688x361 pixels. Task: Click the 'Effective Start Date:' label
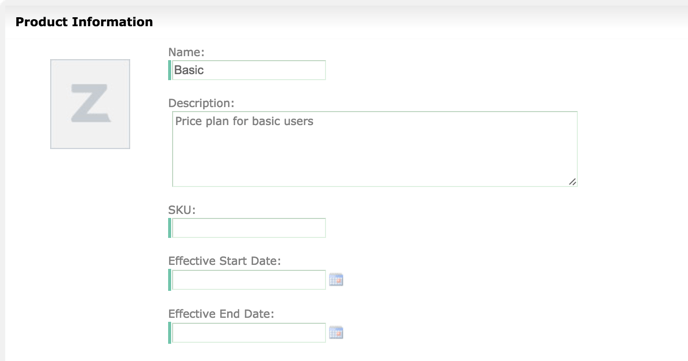224,261
